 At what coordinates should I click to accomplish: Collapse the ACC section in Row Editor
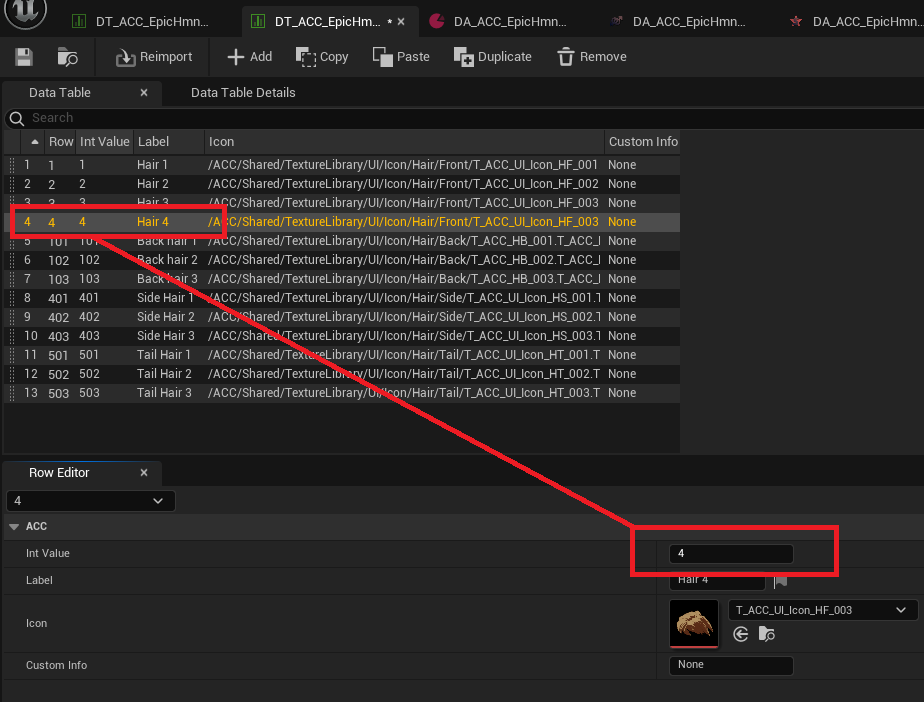(14, 525)
